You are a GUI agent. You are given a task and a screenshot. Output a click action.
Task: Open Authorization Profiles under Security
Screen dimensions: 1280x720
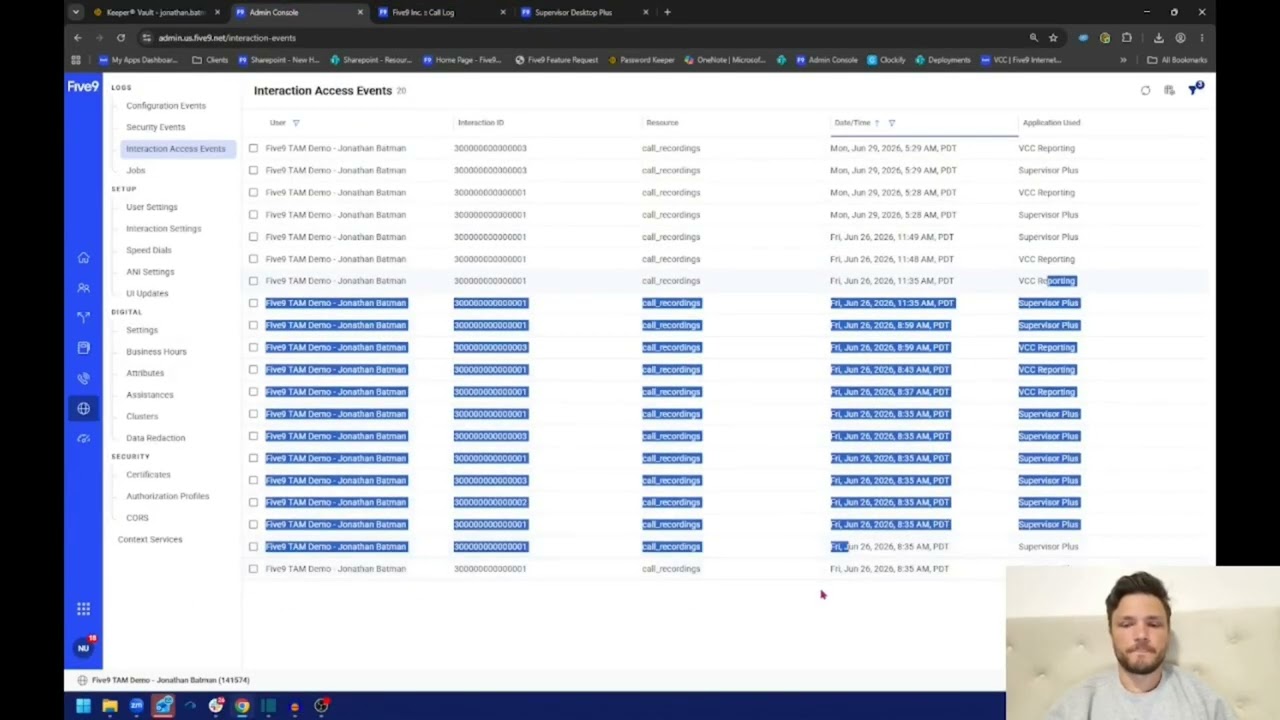point(168,496)
